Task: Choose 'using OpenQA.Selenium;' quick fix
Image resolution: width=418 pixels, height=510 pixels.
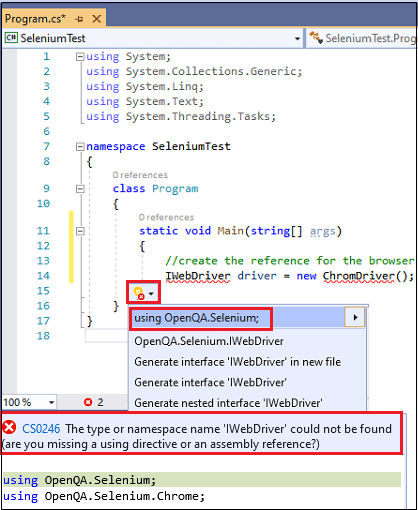Action: pyautogui.click(x=196, y=318)
